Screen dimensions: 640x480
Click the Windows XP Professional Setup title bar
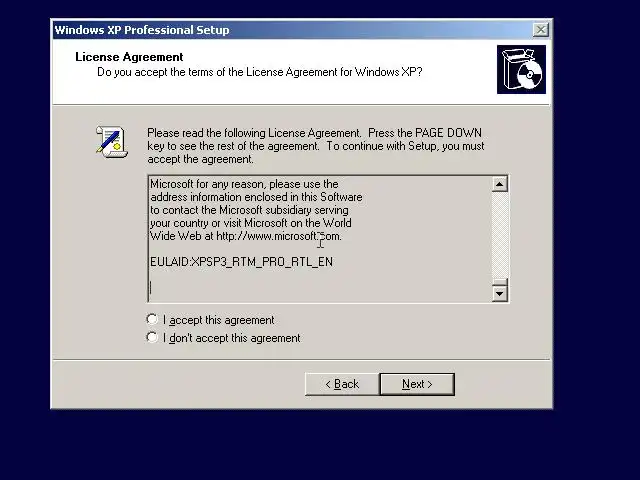(x=292, y=30)
